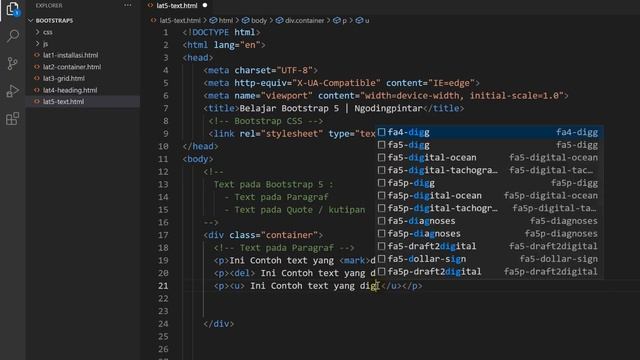Click div.container breadcrumb item
The image size is (640, 360).
tap(304, 20)
